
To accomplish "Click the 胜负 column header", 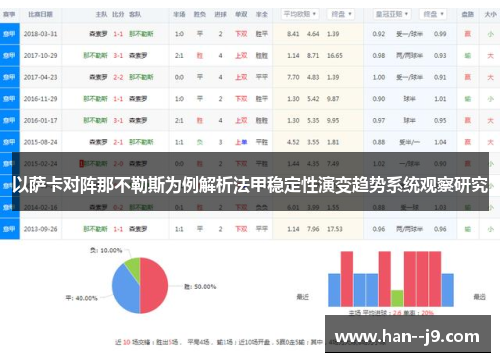I will pos(200,14).
